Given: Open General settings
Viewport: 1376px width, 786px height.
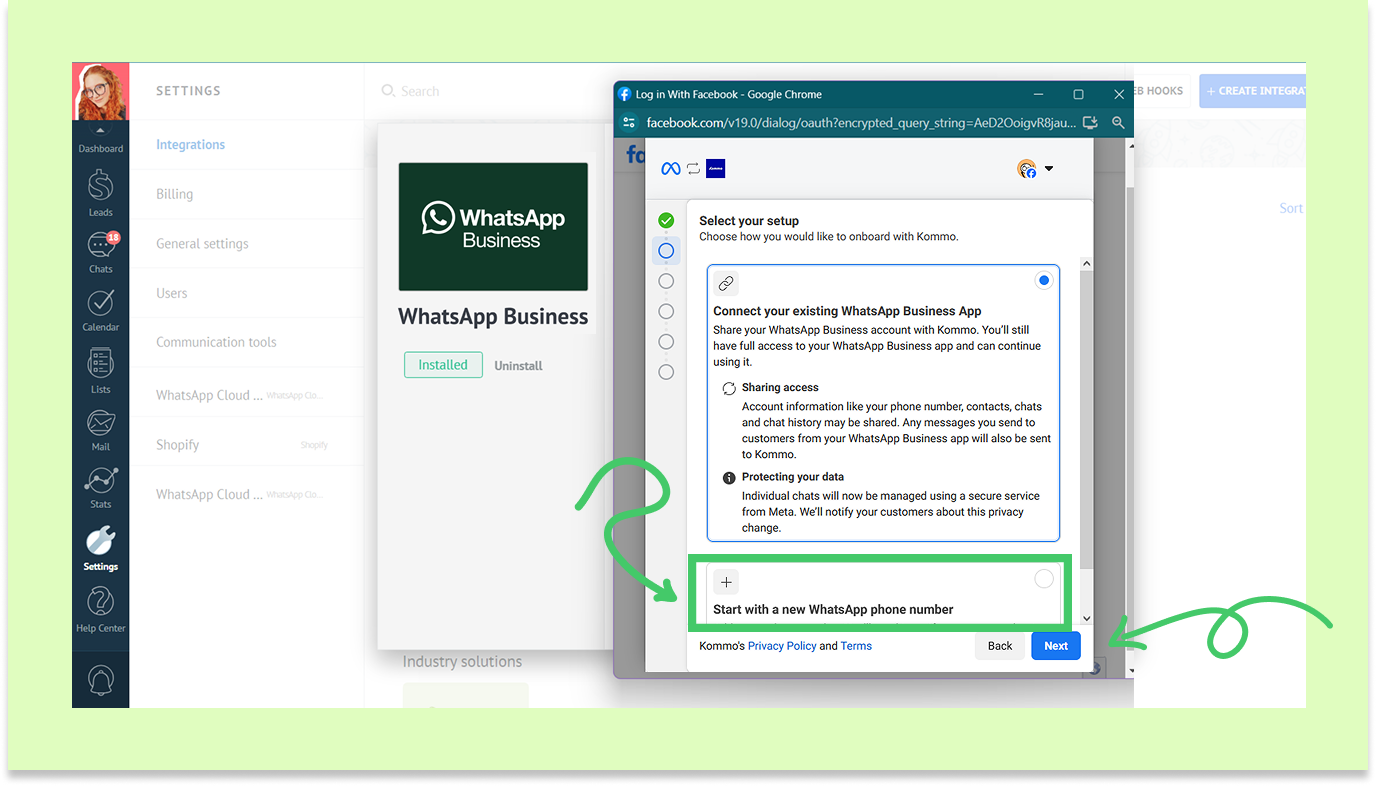Looking at the screenshot, I should [x=202, y=244].
